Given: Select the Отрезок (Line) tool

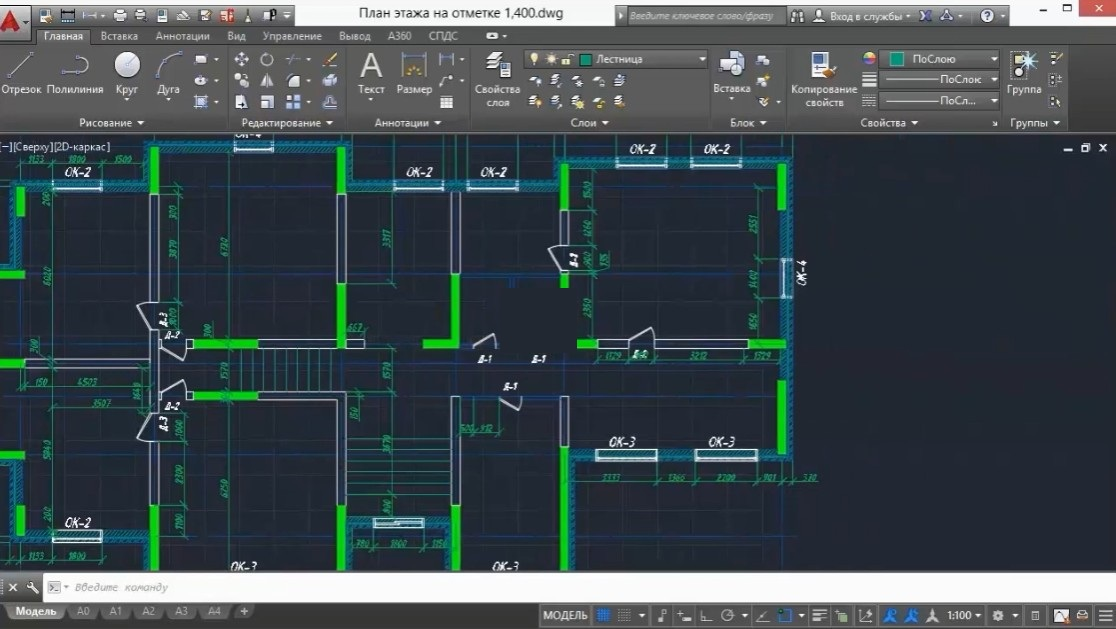Looking at the screenshot, I should coord(21,73).
